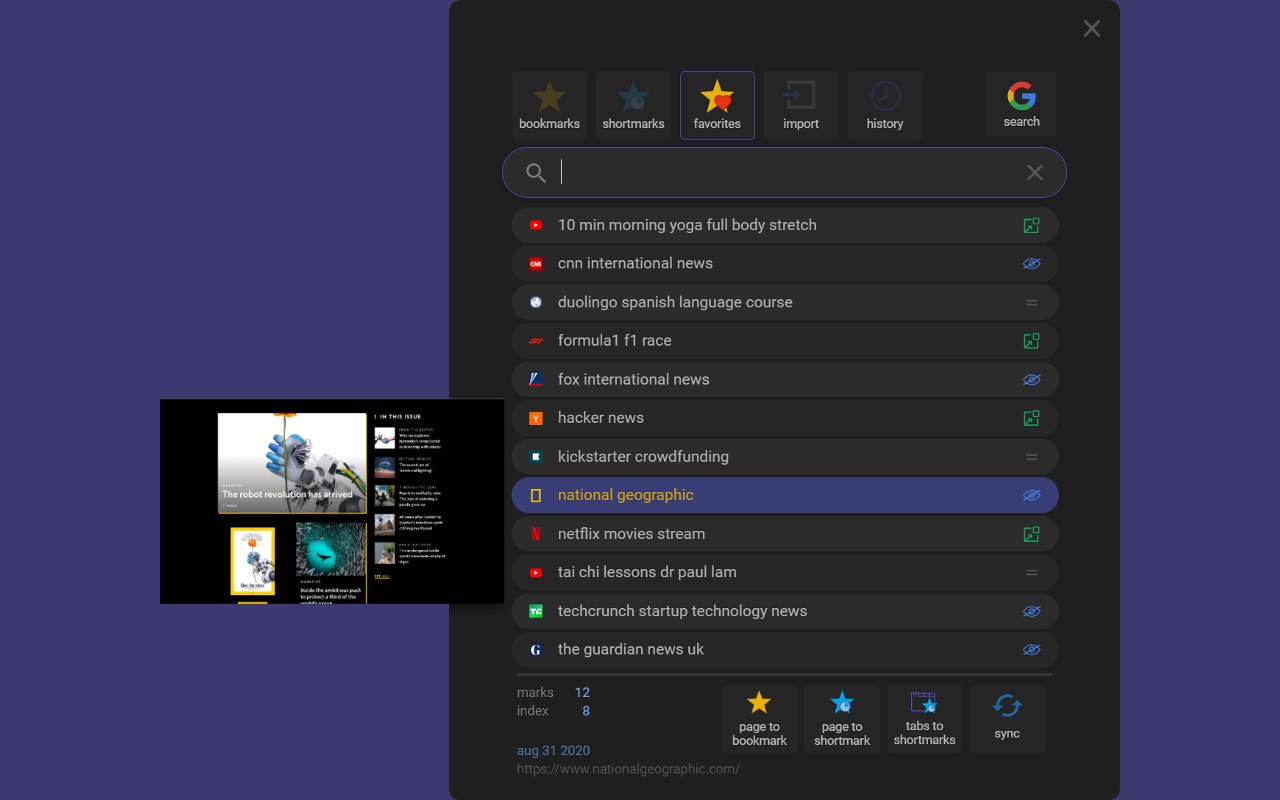The width and height of the screenshot is (1280, 800).
Task: Click the Formula1 favicon
Action: click(x=536, y=341)
